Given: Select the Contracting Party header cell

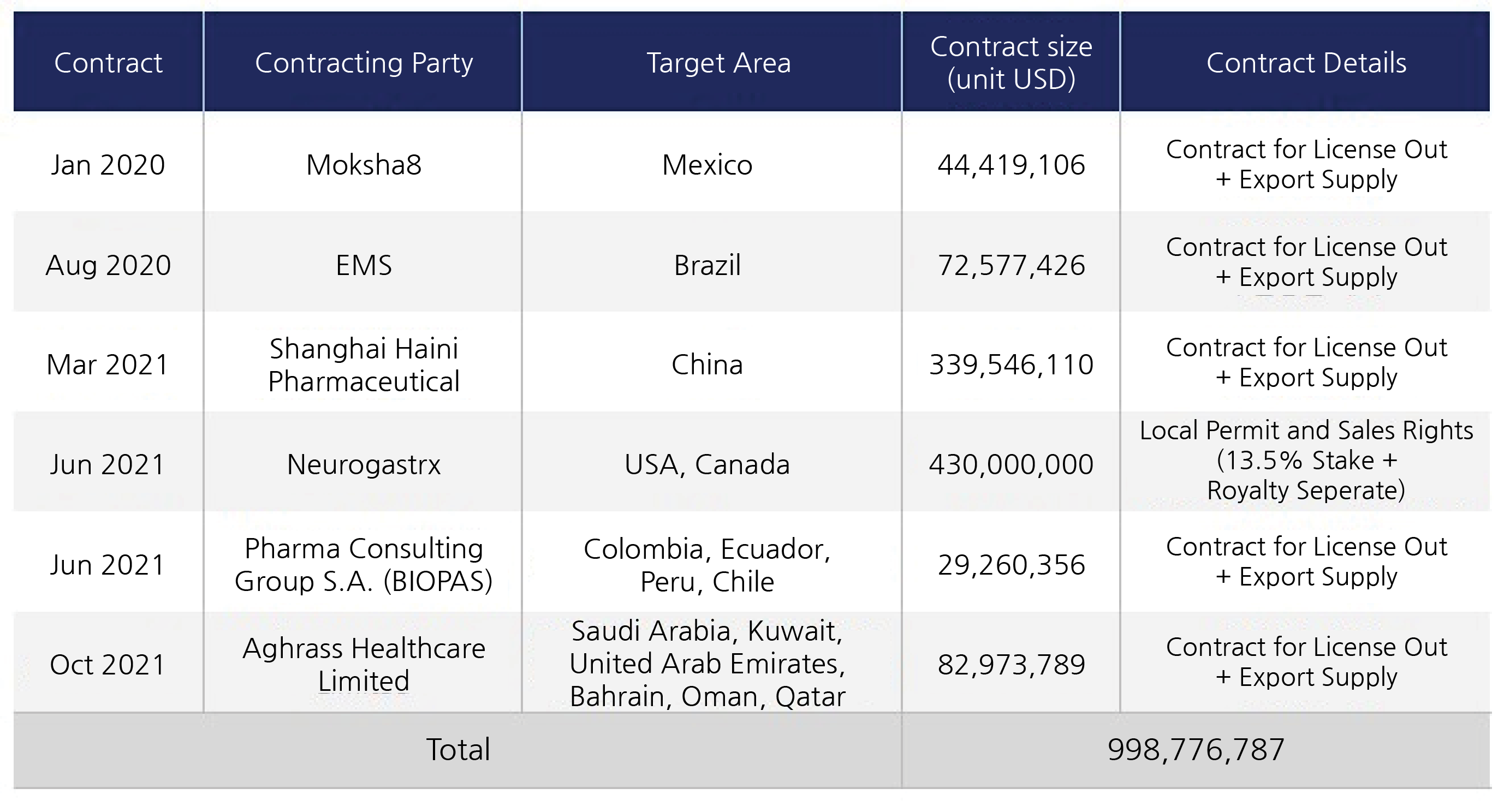Looking at the screenshot, I should (363, 62).
